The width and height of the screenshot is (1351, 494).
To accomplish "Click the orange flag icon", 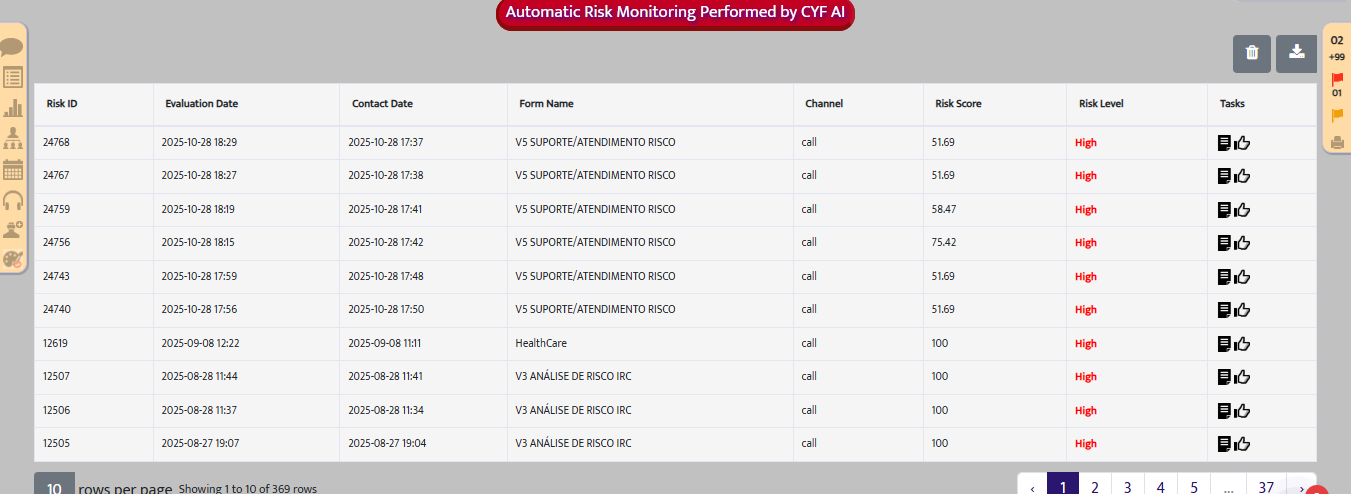I will [1337, 115].
